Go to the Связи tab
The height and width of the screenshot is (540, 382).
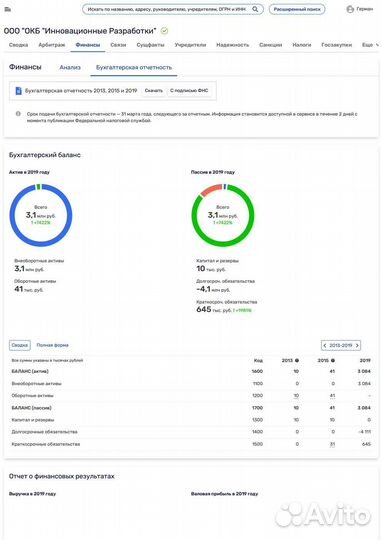point(118,45)
